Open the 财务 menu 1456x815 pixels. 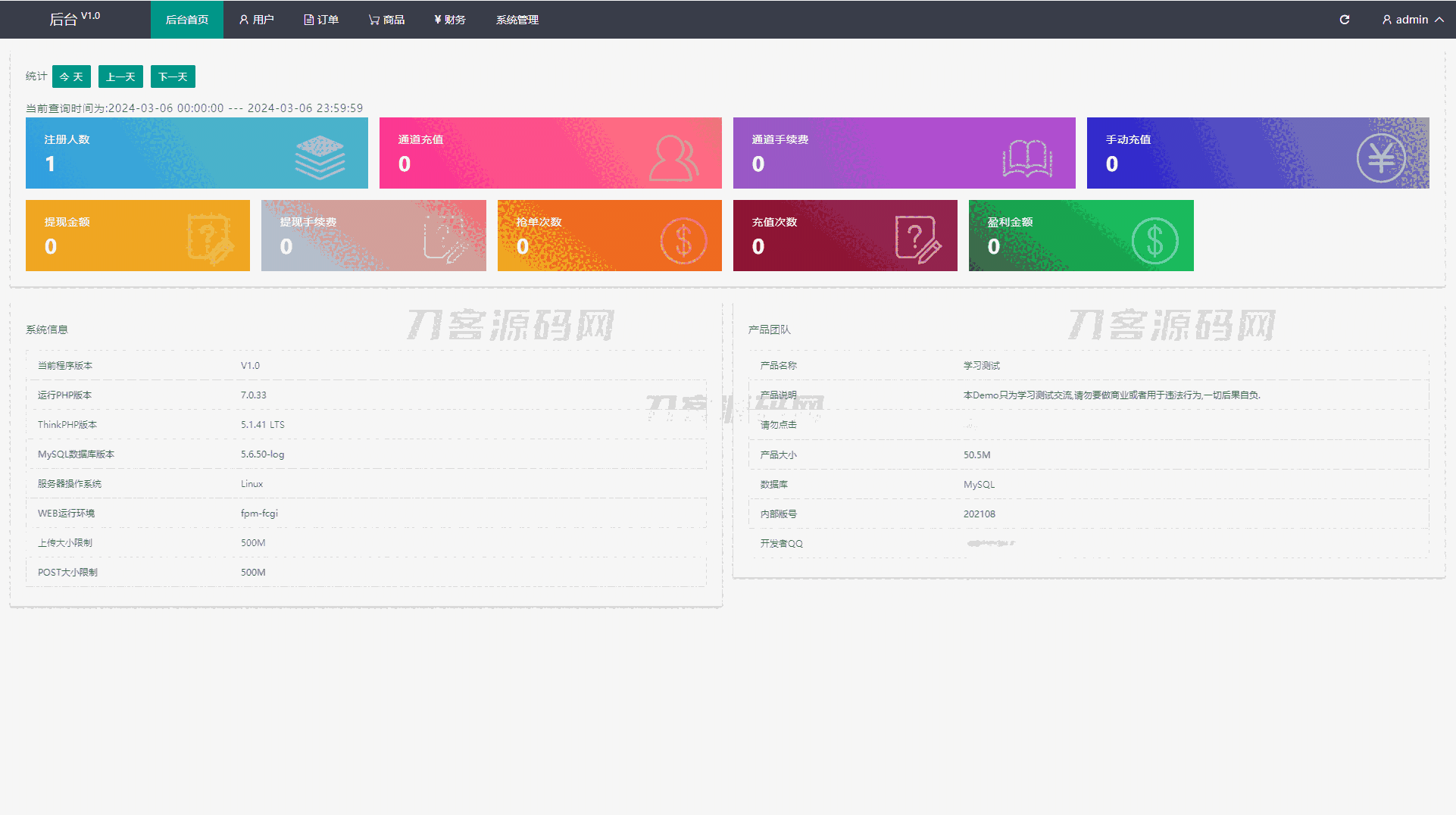450,20
